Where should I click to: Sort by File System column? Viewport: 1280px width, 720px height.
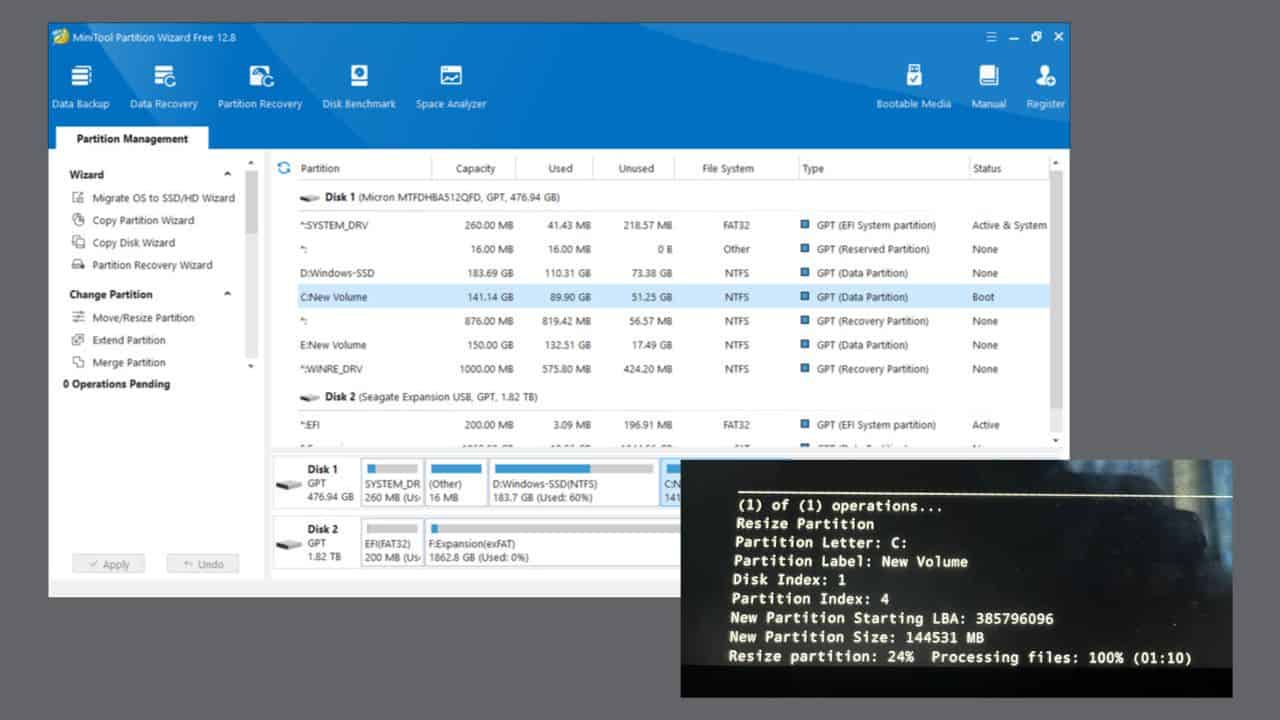[x=728, y=168]
